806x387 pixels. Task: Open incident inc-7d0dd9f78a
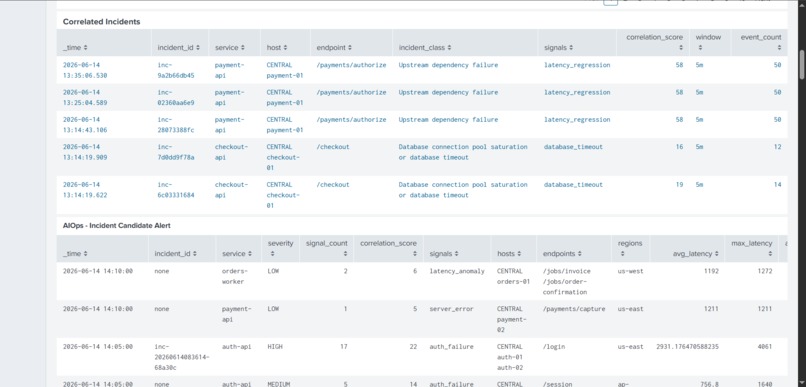[x=176, y=152]
